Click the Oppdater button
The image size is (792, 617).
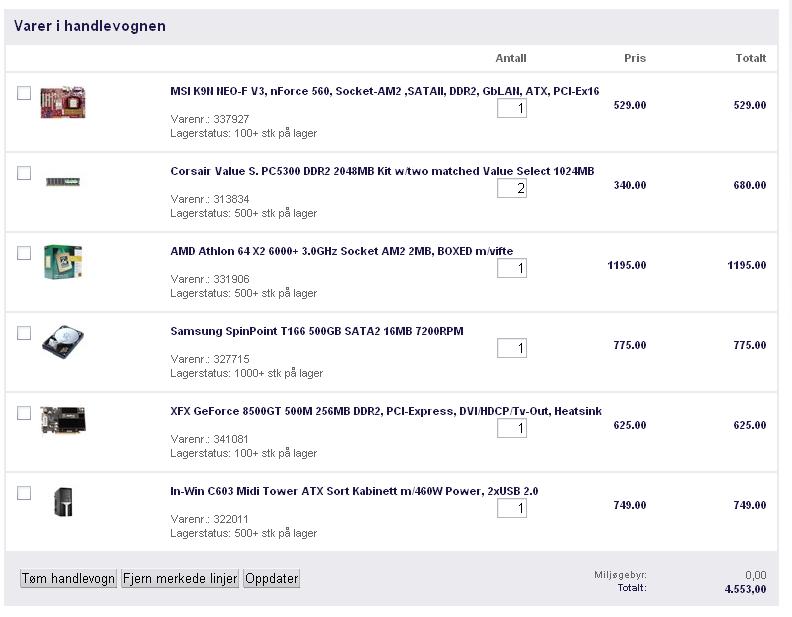[272, 578]
